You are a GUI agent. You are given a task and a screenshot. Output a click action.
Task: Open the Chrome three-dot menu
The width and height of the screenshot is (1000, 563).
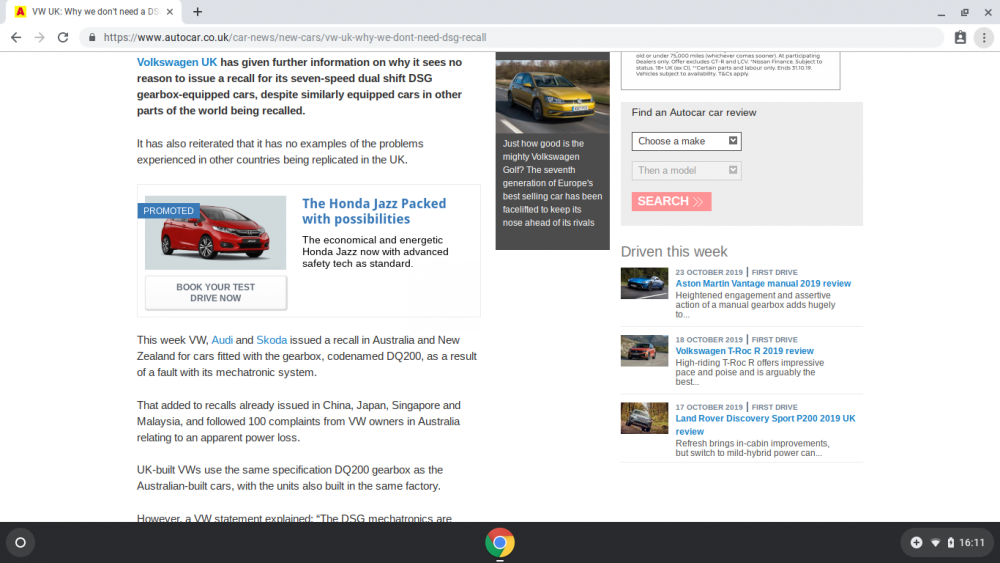(984, 38)
